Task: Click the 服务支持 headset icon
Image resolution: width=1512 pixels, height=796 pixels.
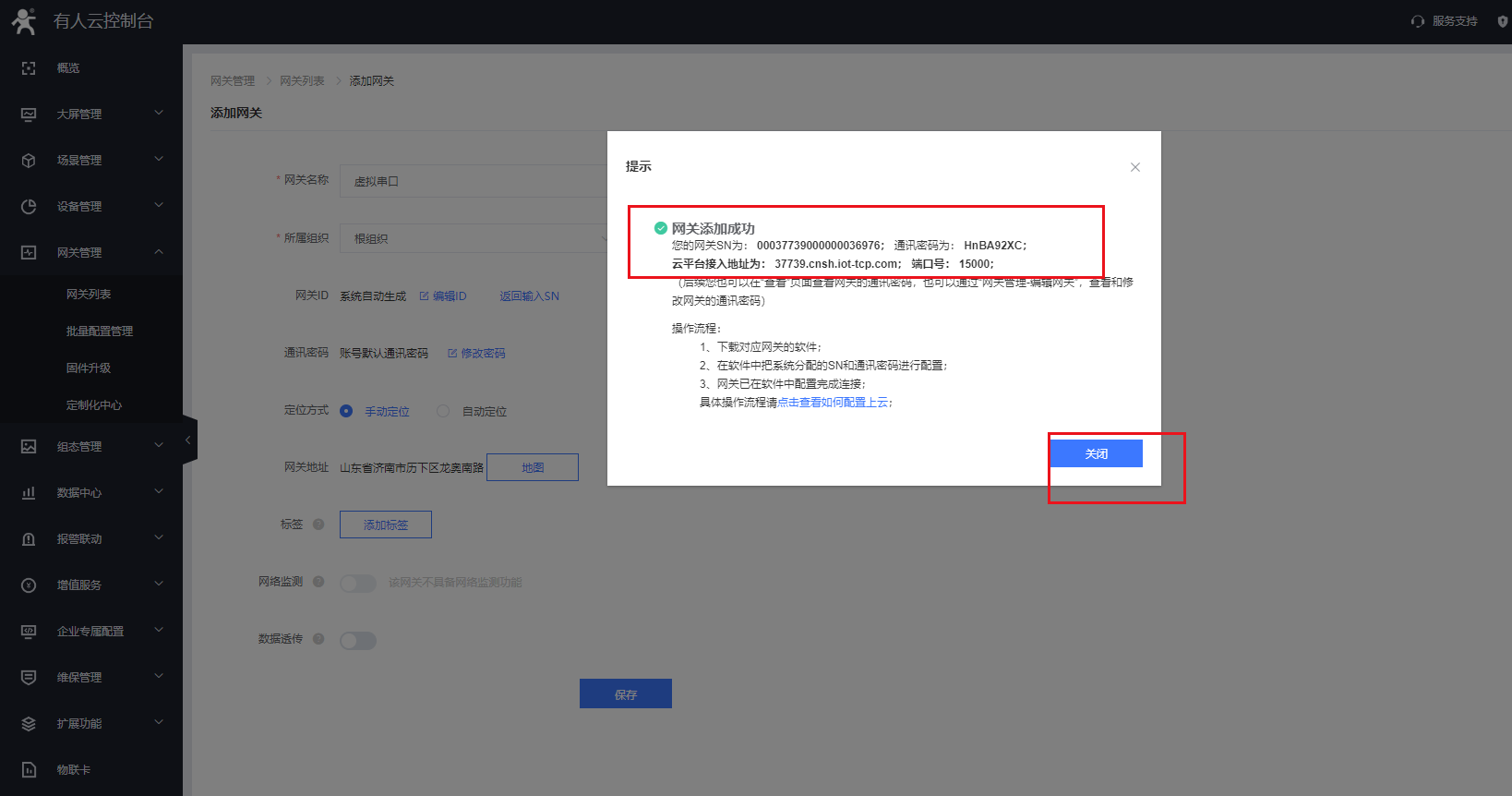Action: pos(1418,21)
